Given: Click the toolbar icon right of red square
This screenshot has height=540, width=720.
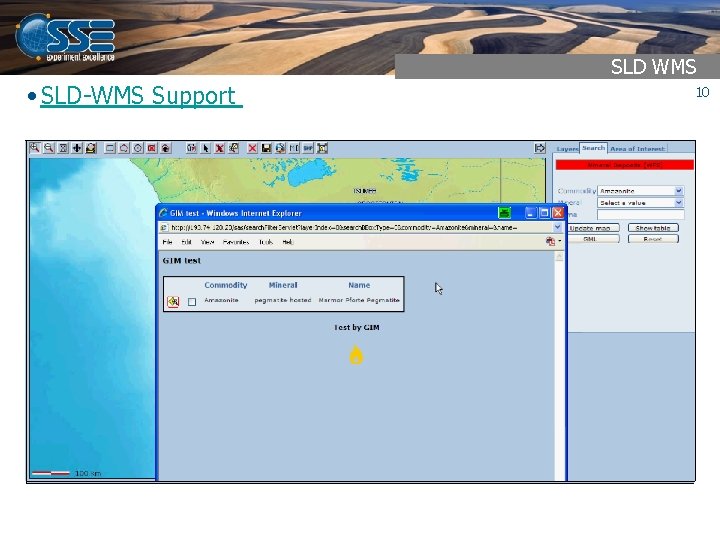Looking at the screenshot, I should [166, 148].
